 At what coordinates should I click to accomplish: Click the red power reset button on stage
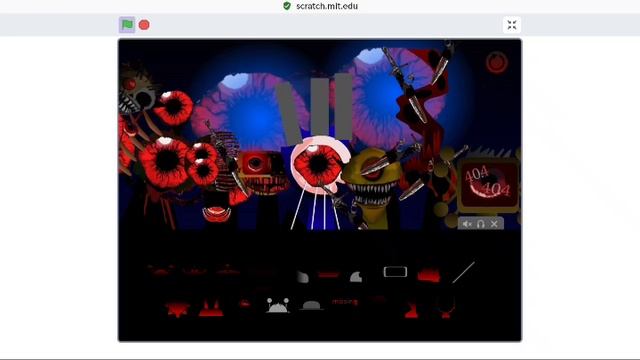point(497,62)
